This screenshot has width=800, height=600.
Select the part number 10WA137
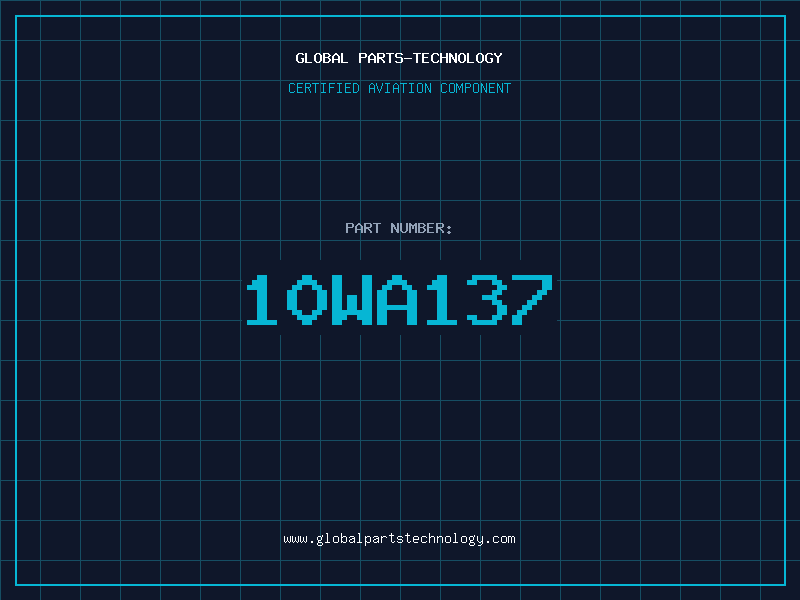click(399, 300)
